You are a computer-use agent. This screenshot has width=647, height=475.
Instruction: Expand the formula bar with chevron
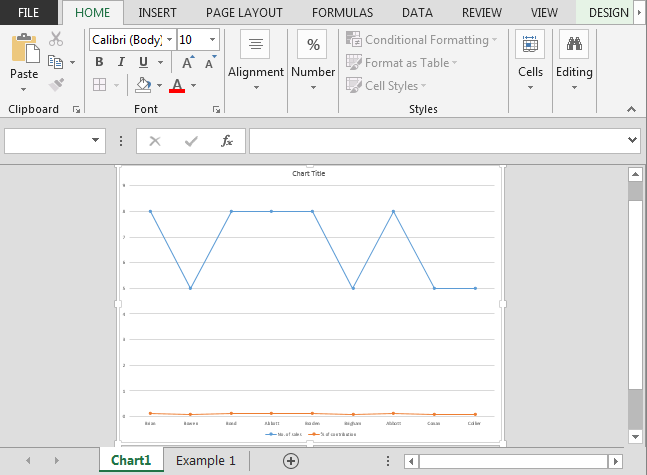pos(632,140)
